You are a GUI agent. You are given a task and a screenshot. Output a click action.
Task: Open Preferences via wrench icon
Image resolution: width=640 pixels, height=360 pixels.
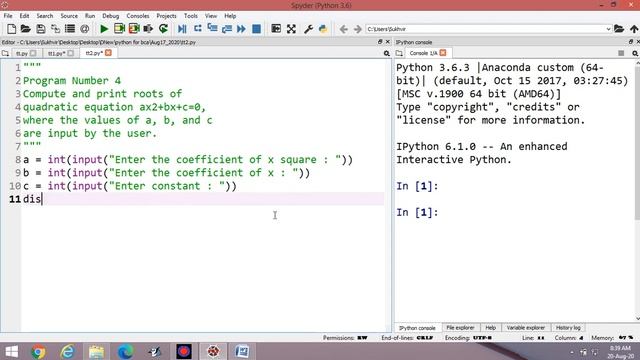[x=308, y=29]
